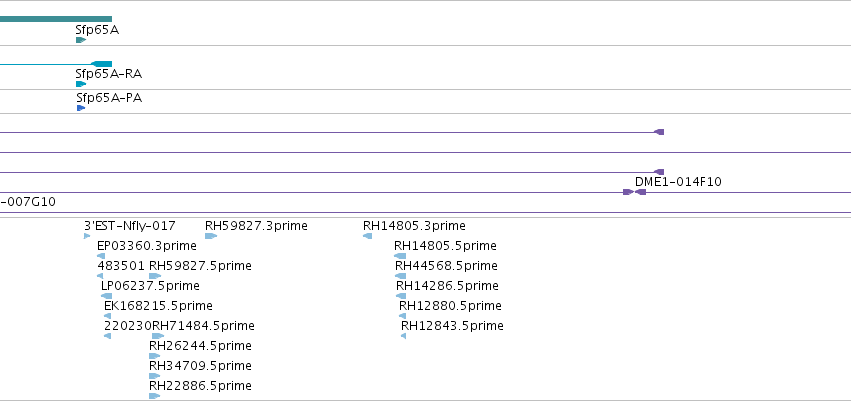Screen dimensions: 851x401
Task: Select the RH14805.5prime feature glyph
Action: pos(400,256)
